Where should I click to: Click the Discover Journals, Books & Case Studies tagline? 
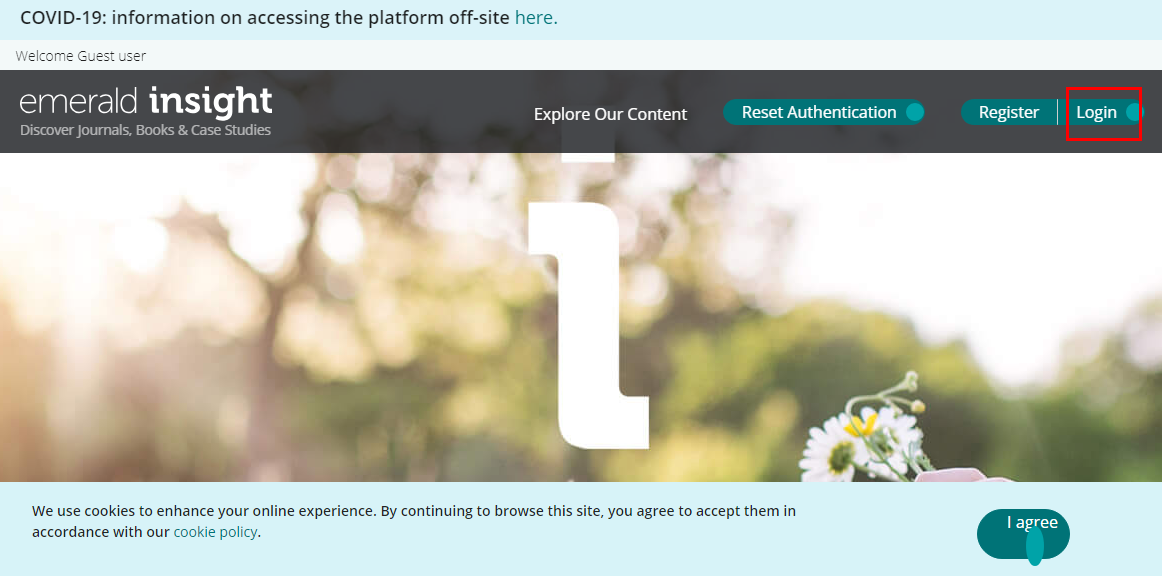point(146,130)
